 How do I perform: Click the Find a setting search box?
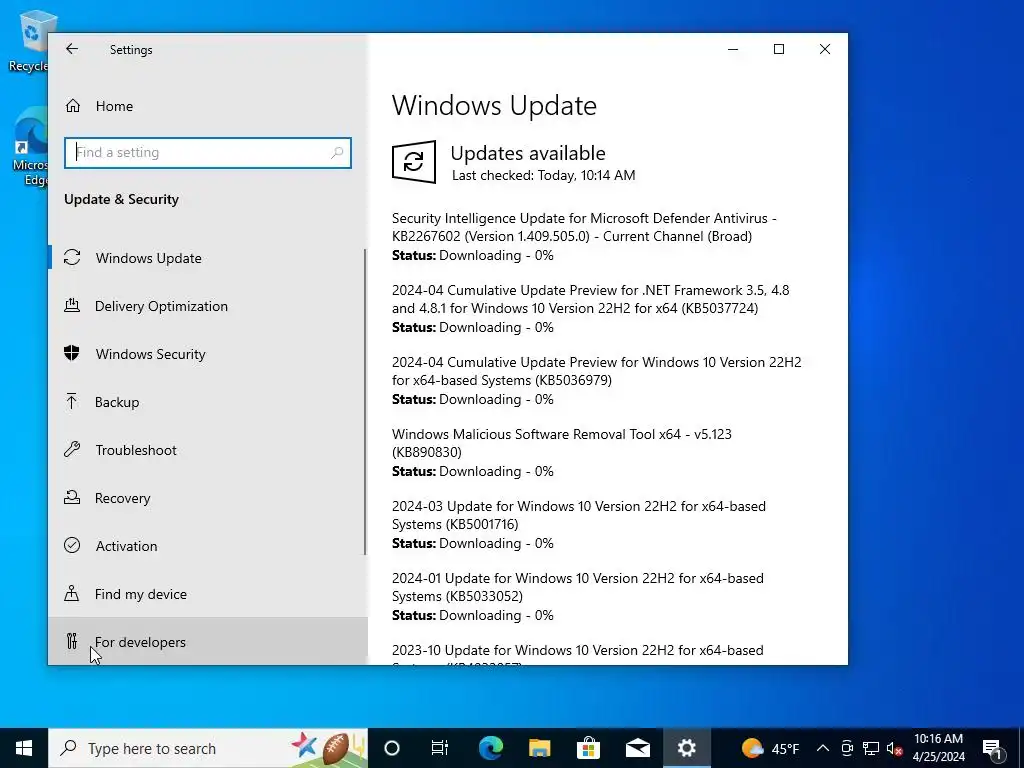click(x=208, y=153)
